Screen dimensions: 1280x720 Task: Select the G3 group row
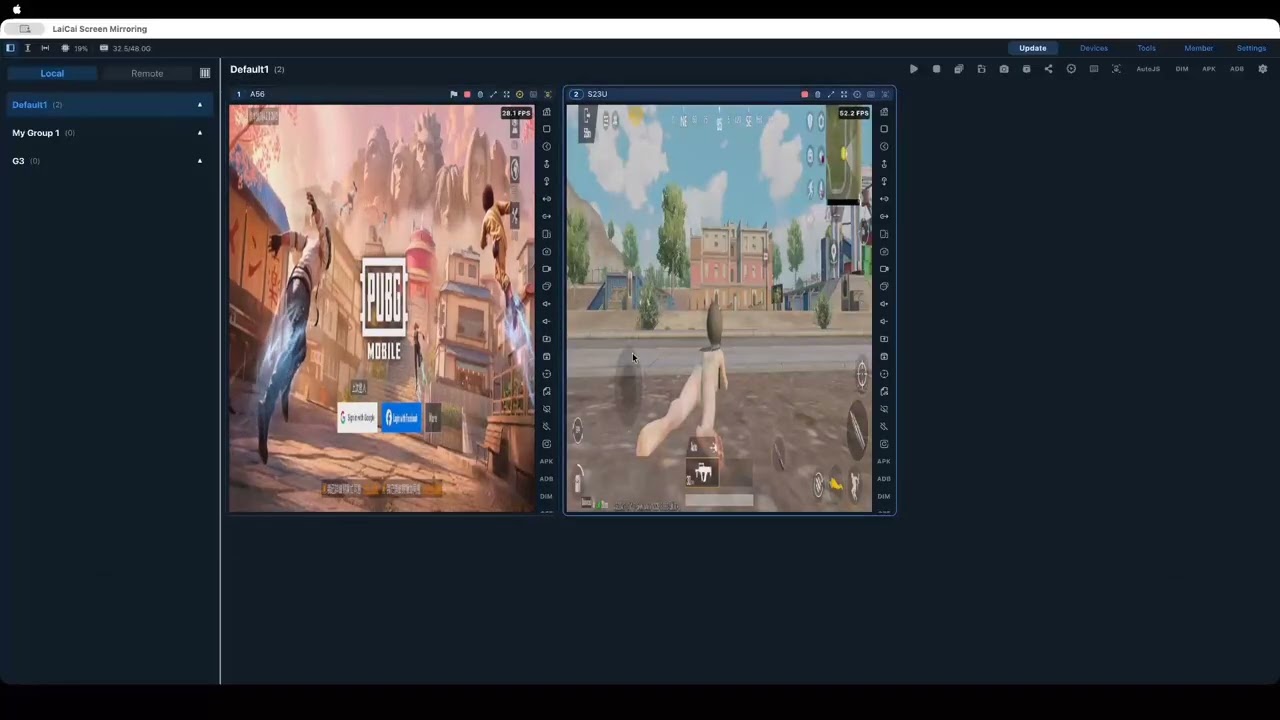108,161
